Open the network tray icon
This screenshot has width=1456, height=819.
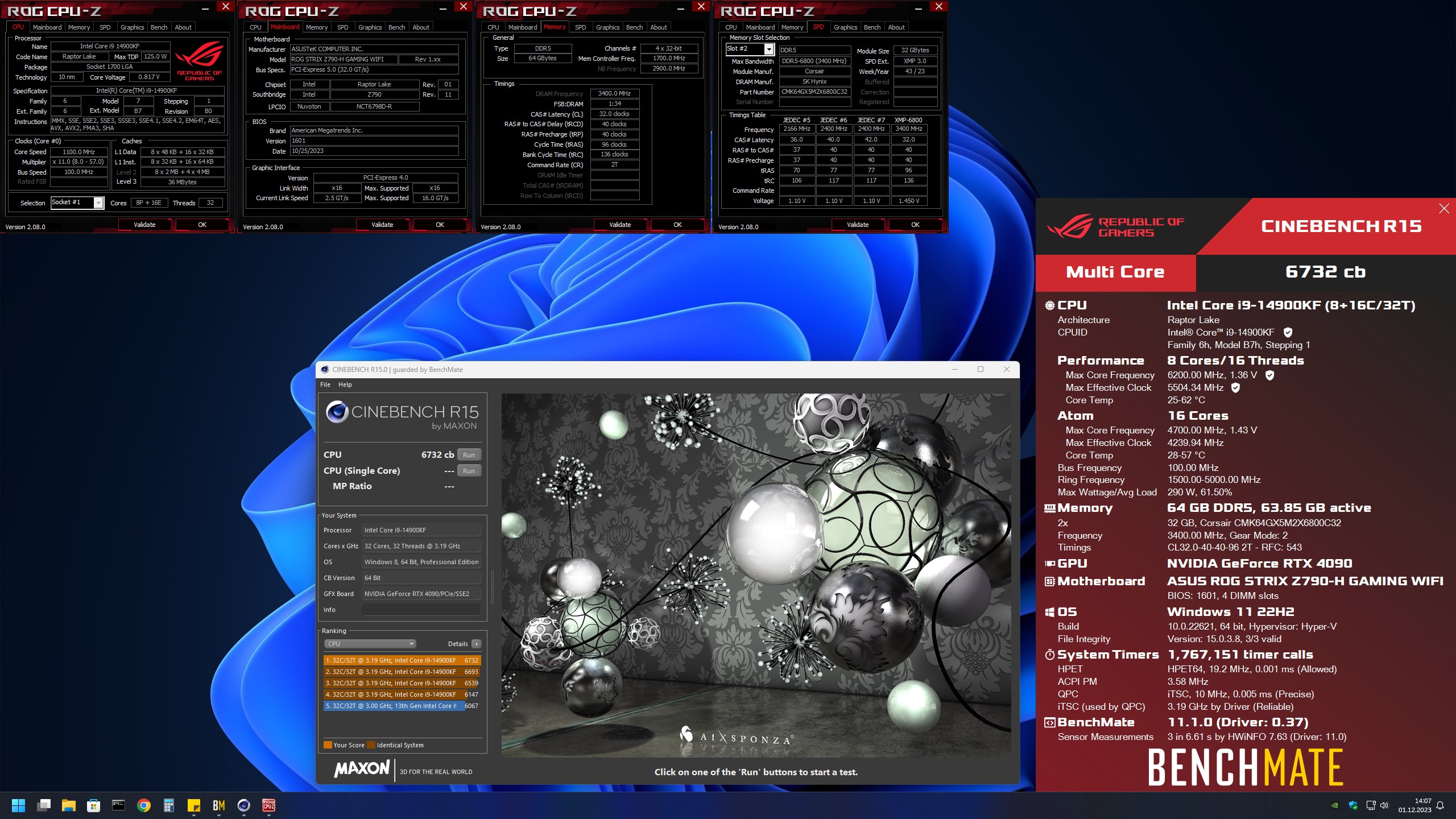pos(1371,805)
